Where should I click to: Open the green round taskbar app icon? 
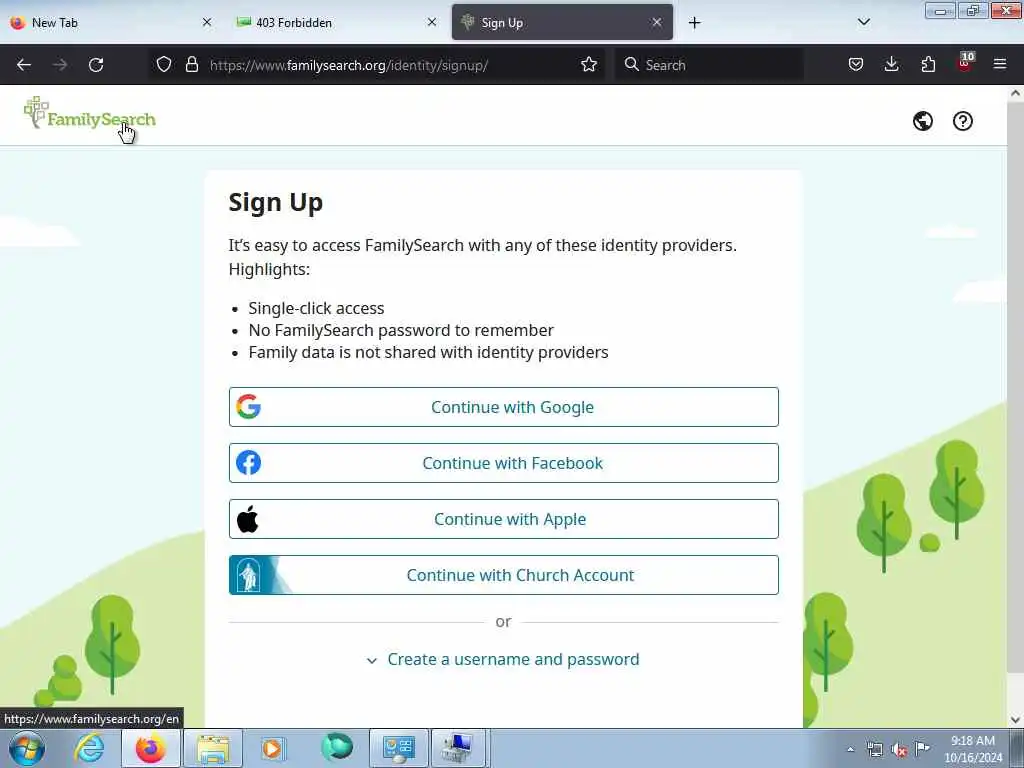pyautogui.click(x=337, y=748)
